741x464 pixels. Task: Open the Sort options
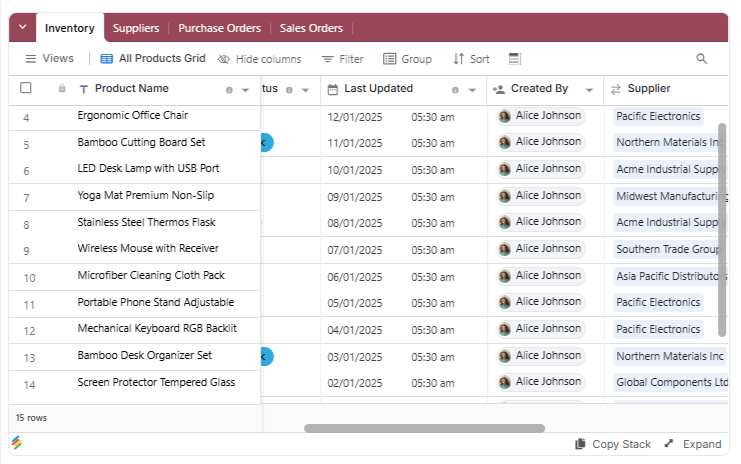471,59
